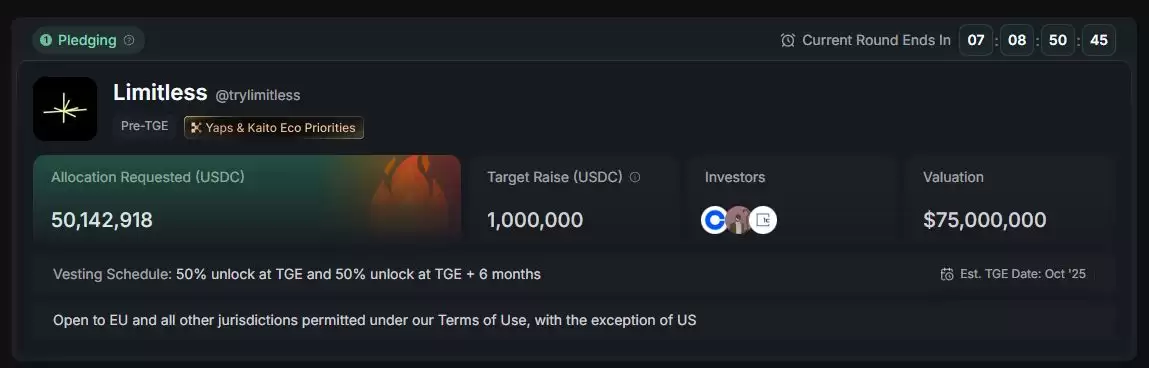This screenshot has width=1149, height=368.
Task: Click the alarm clock icon beside round timer
Action: pyautogui.click(x=788, y=40)
